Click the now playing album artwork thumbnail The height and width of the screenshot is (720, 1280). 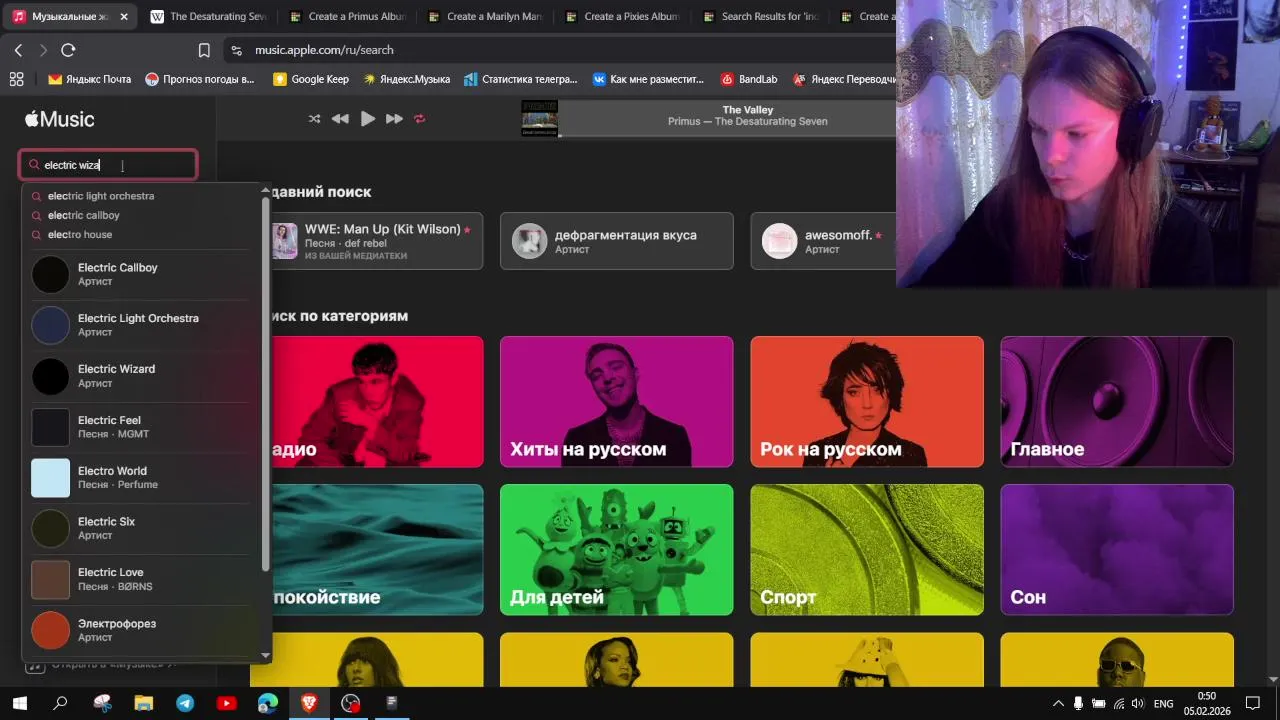coord(539,118)
